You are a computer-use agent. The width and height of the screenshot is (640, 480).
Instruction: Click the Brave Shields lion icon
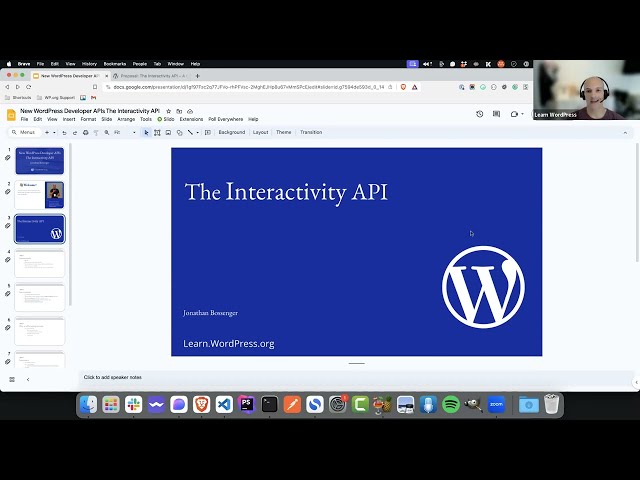pos(403,87)
